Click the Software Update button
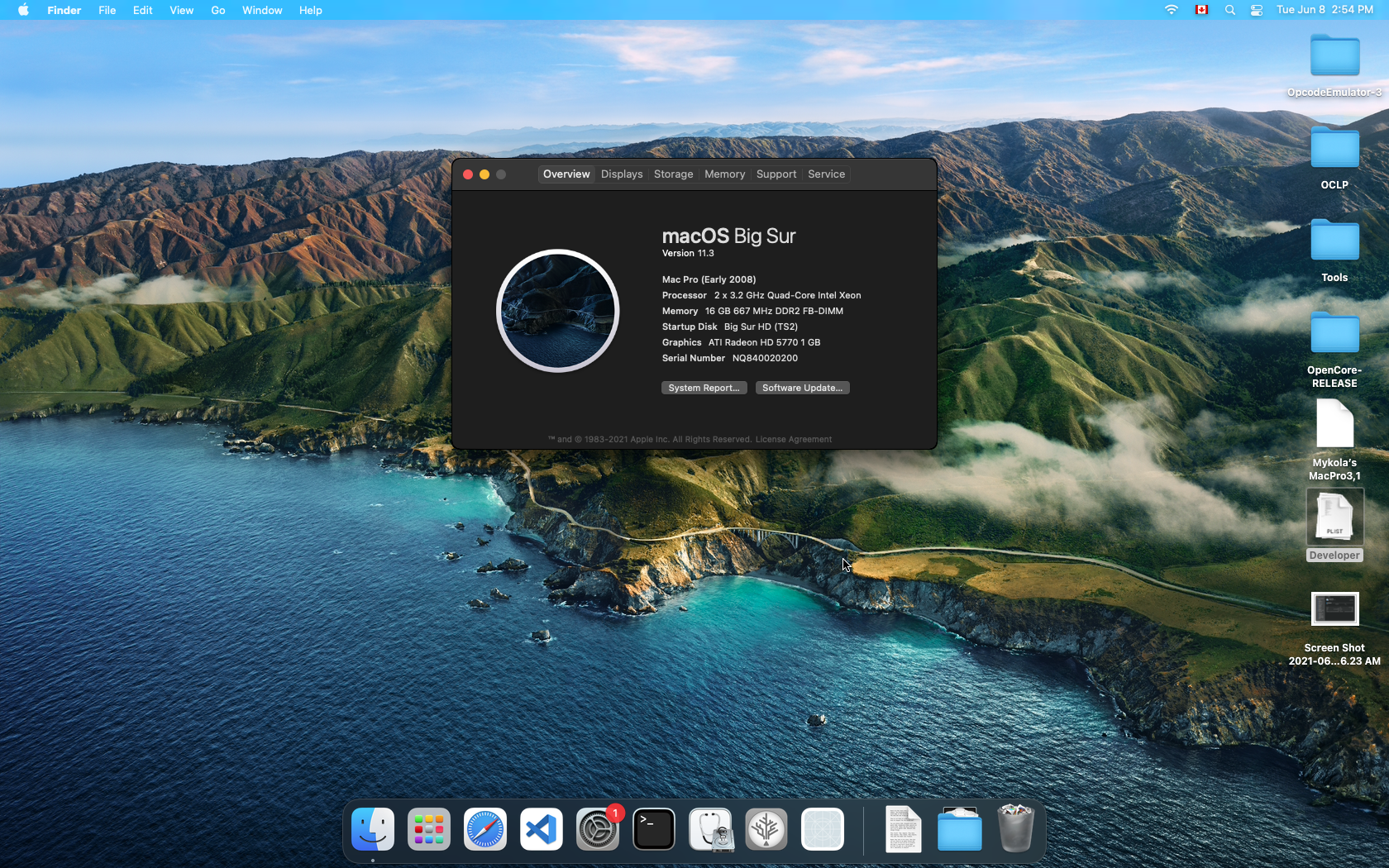 click(802, 388)
